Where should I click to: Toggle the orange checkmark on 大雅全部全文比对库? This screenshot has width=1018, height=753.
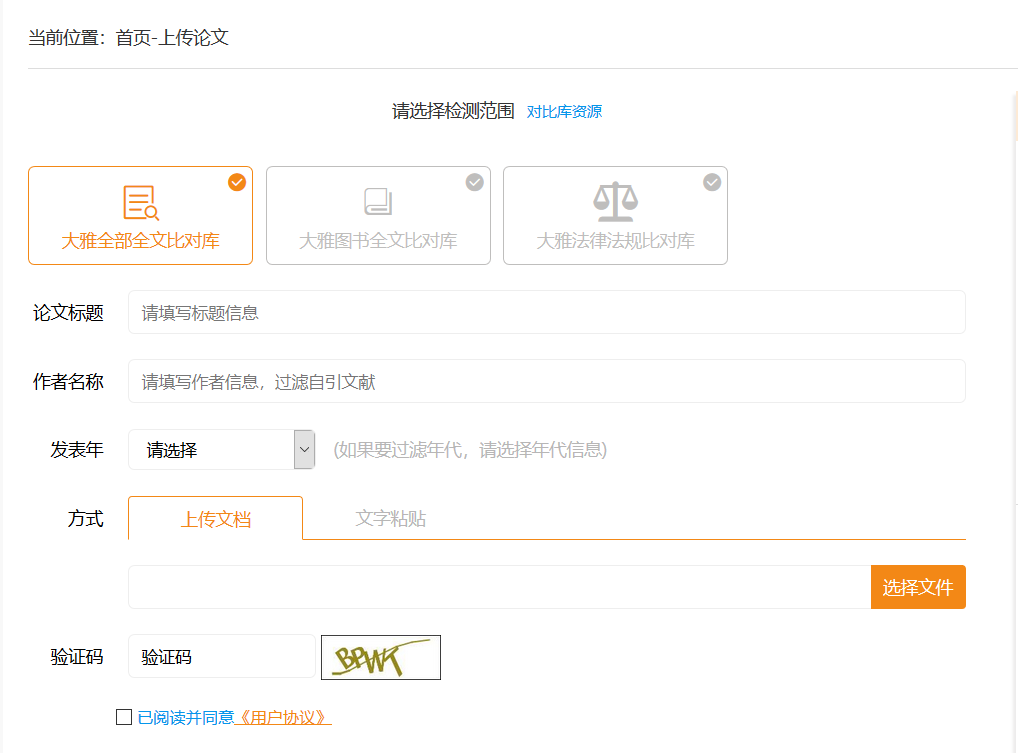click(x=237, y=182)
